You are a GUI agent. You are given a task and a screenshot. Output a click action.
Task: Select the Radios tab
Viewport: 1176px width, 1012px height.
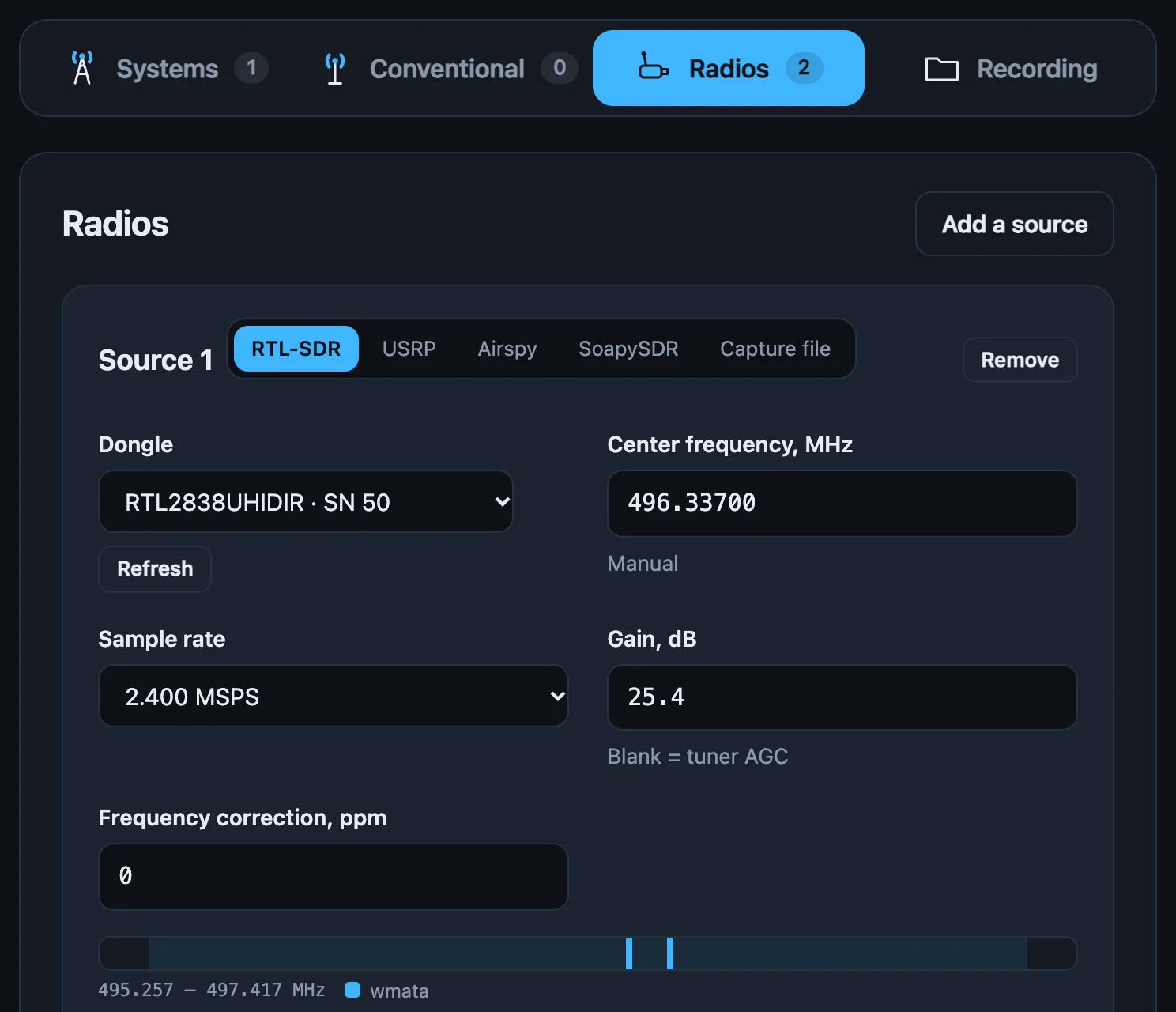click(x=728, y=68)
